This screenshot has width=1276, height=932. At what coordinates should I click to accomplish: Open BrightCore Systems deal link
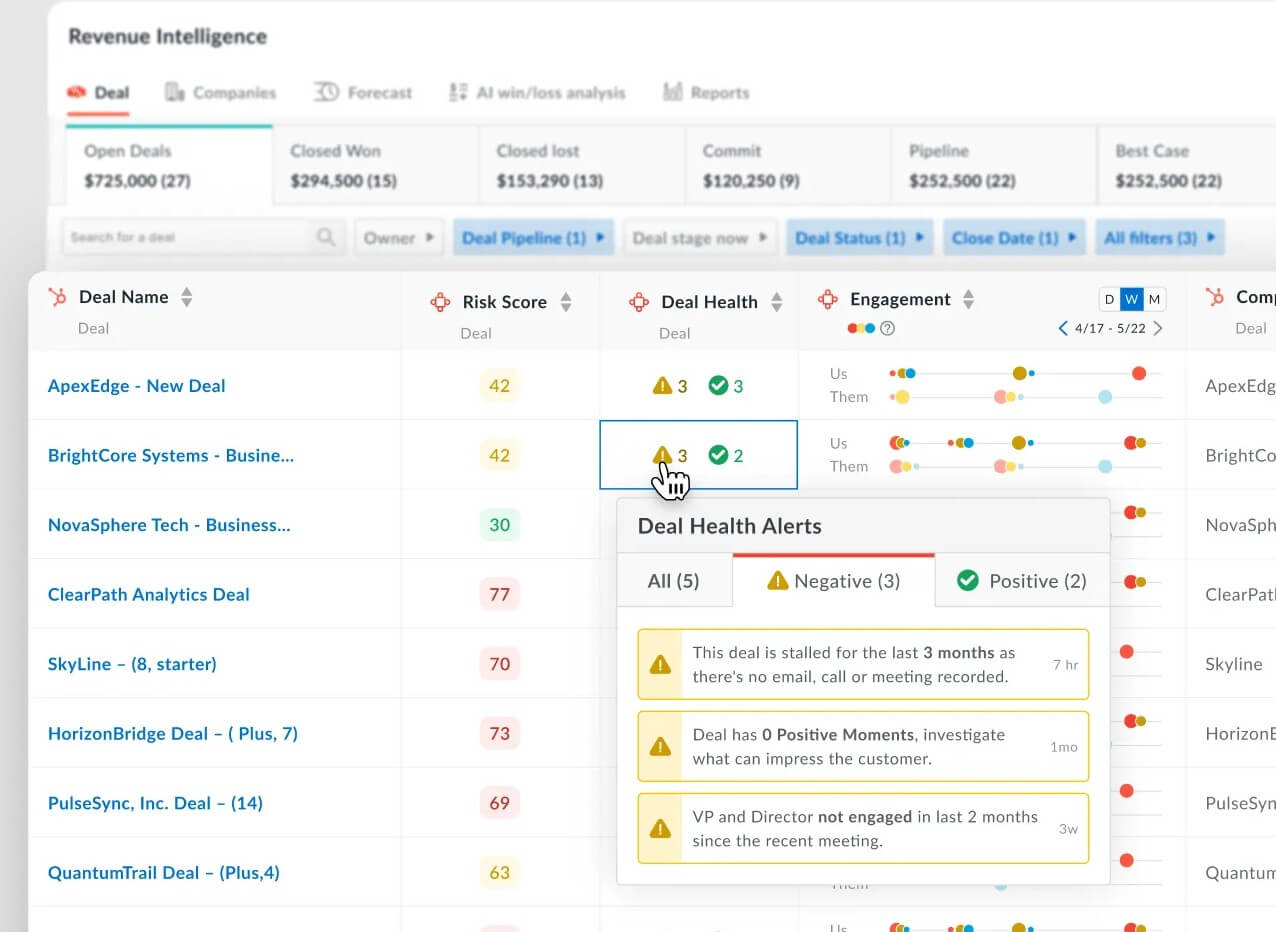[x=171, y=455]
